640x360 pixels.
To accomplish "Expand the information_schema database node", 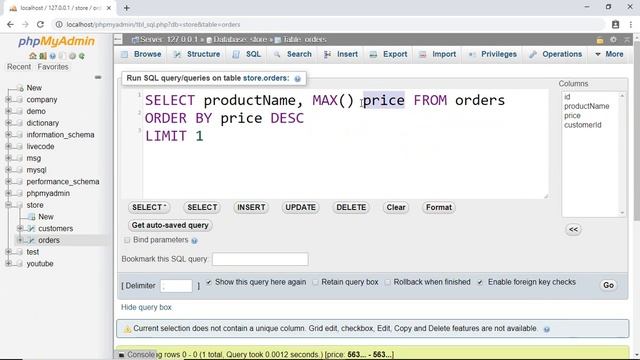I will tap(8, 134).
